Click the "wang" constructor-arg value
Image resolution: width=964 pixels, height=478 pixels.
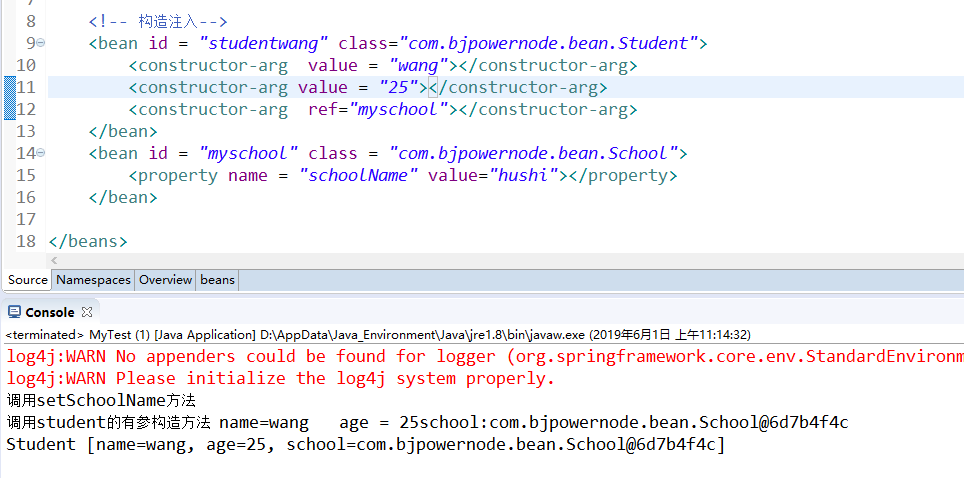click(419, 65)
